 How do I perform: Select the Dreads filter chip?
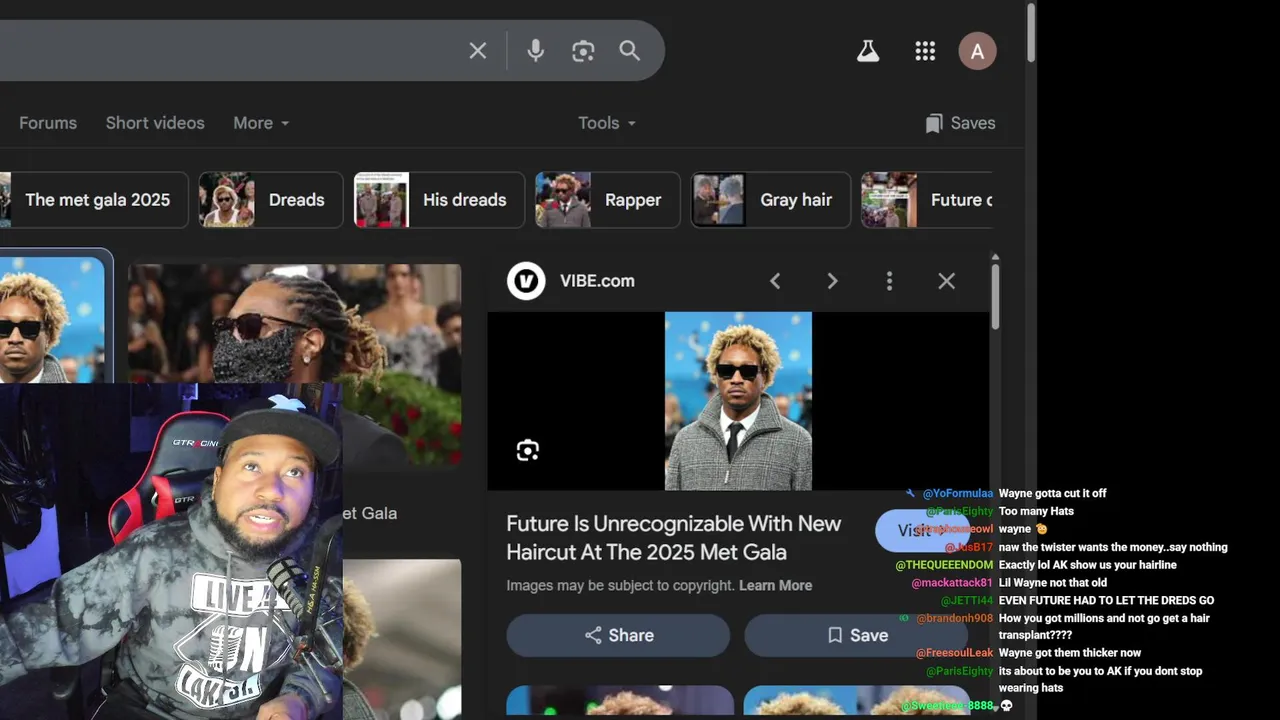pyautogui.click(x=271, y=200)
